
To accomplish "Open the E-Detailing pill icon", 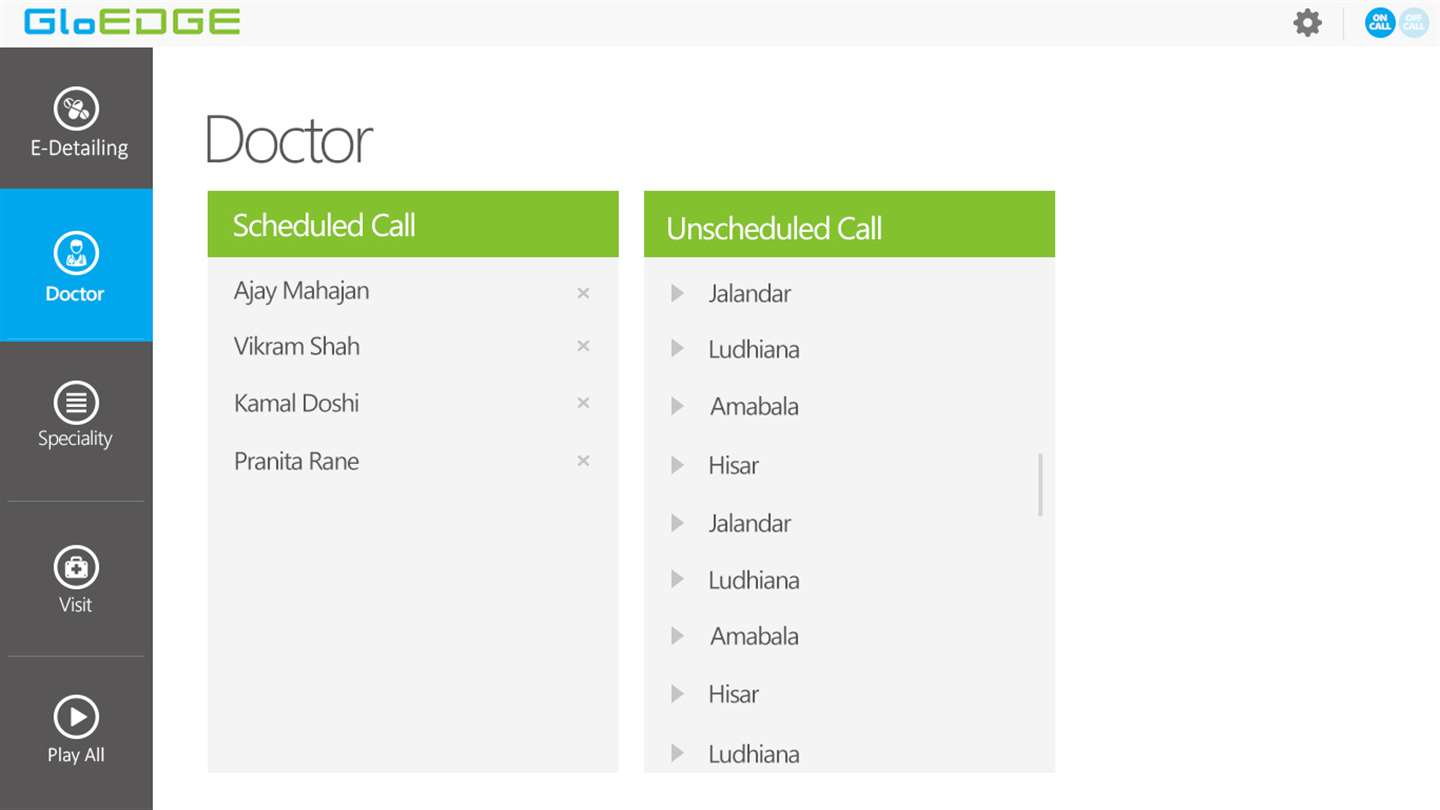I will point(76,109).
